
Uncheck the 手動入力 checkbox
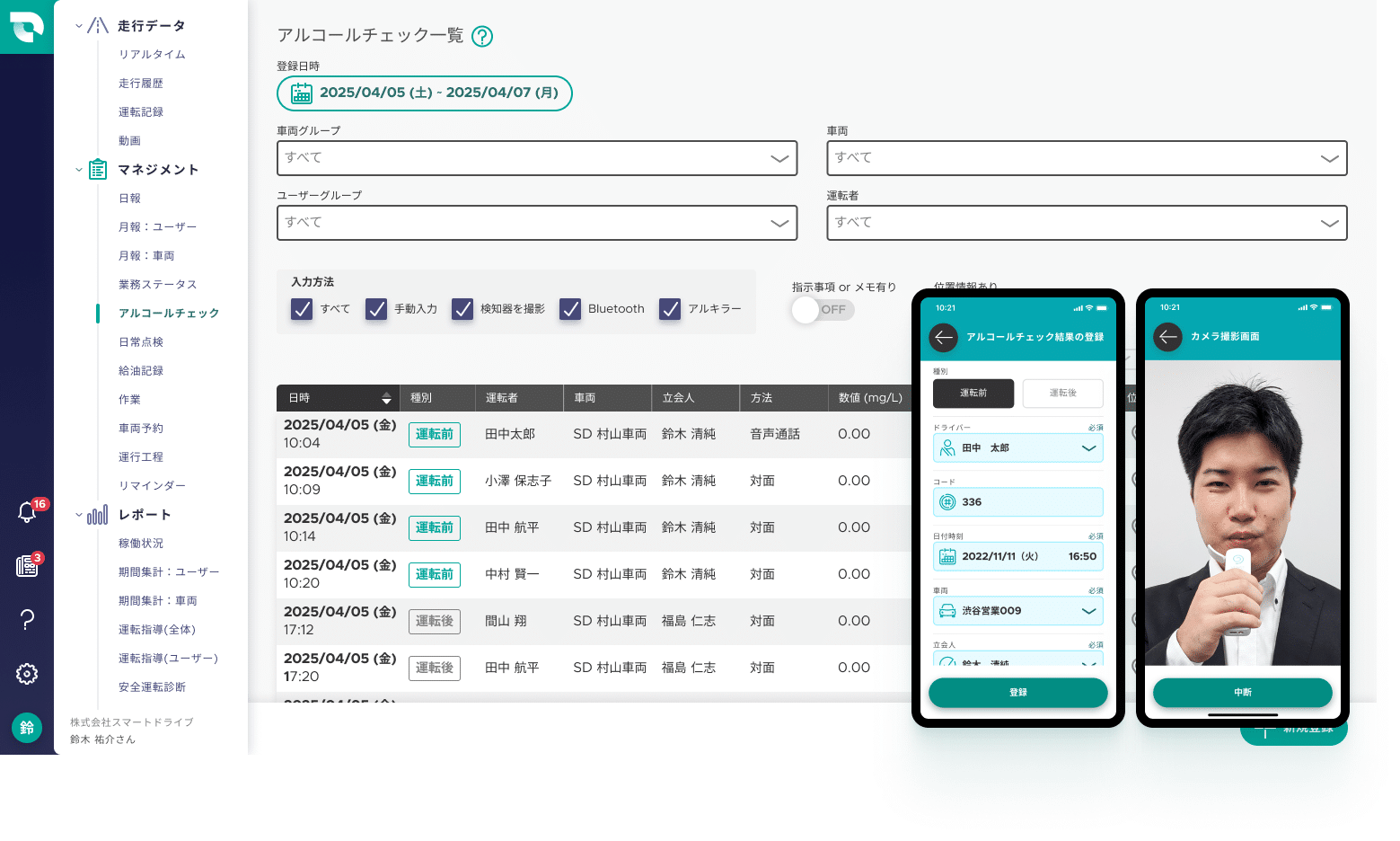[376, 309]
